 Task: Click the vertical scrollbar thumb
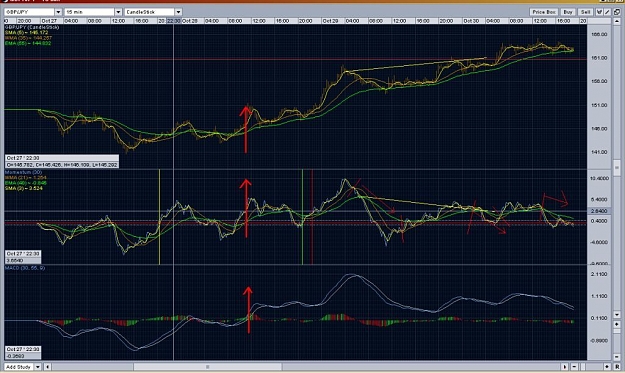click(x=617, y=168)
